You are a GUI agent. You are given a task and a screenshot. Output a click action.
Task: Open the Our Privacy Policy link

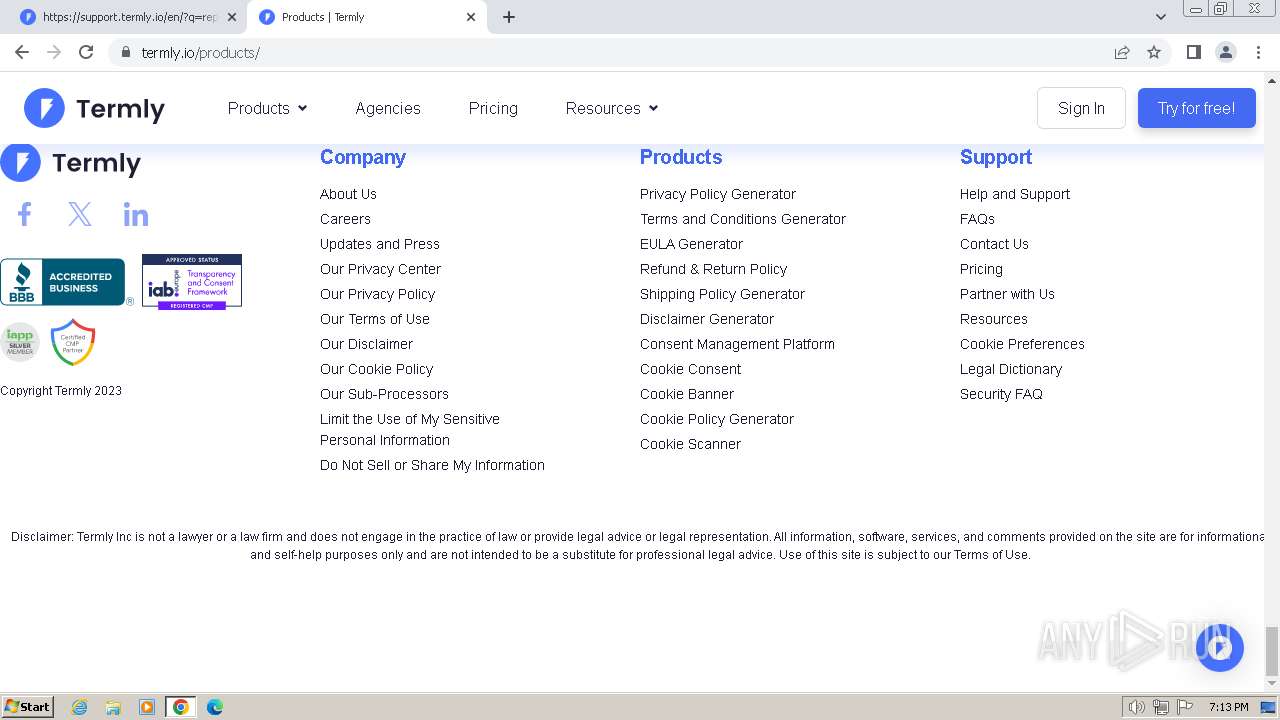(377, 294)
